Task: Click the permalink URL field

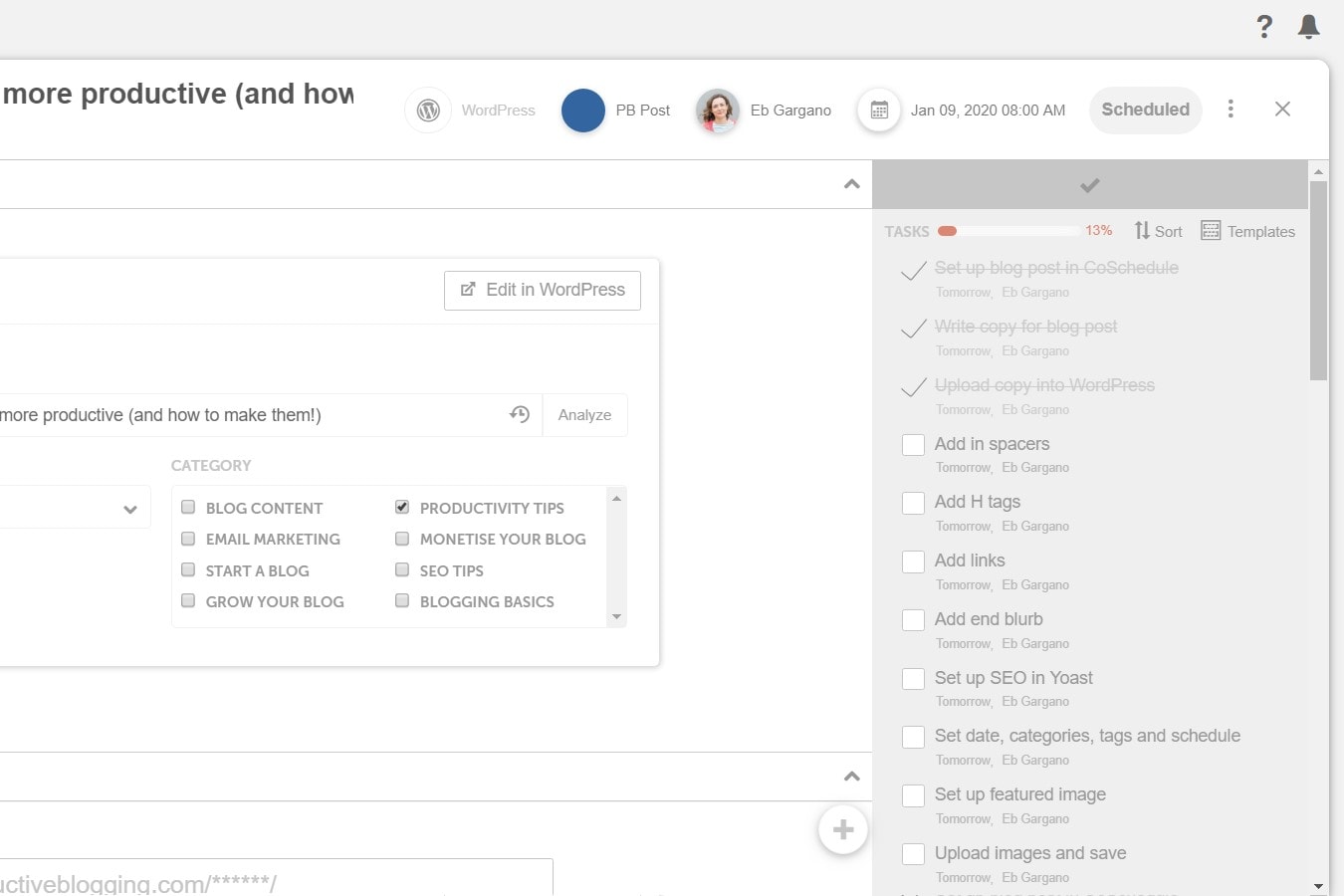Action: 276,878
